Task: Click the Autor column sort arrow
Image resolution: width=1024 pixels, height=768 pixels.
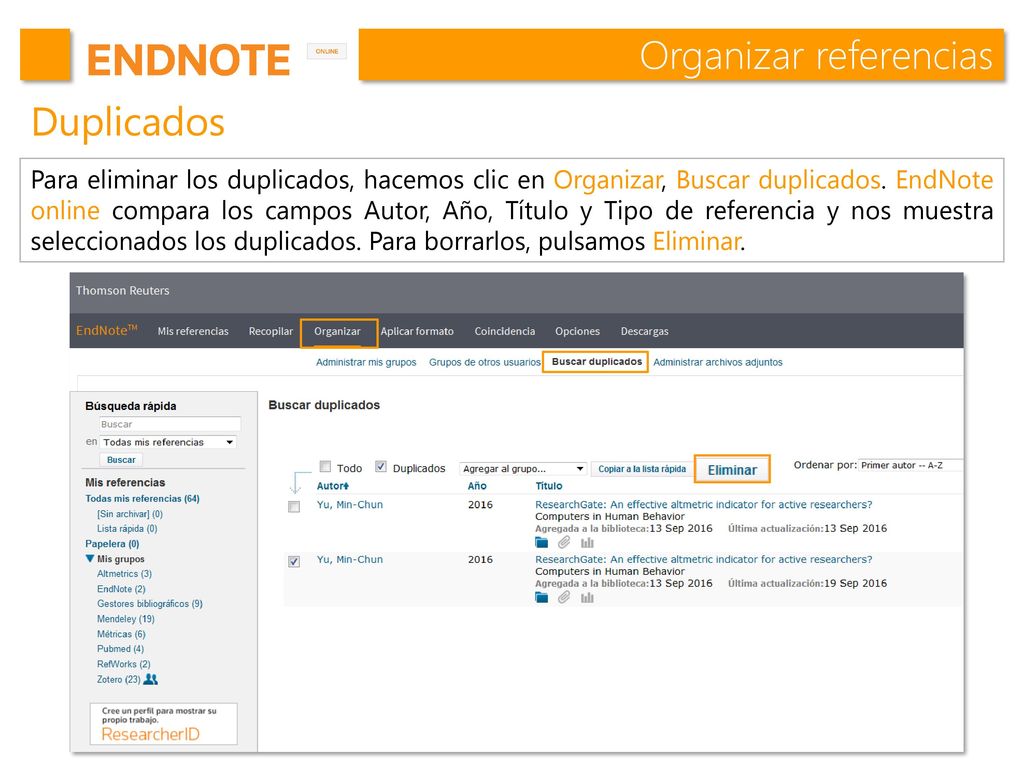Action: [x=346, y=486]
